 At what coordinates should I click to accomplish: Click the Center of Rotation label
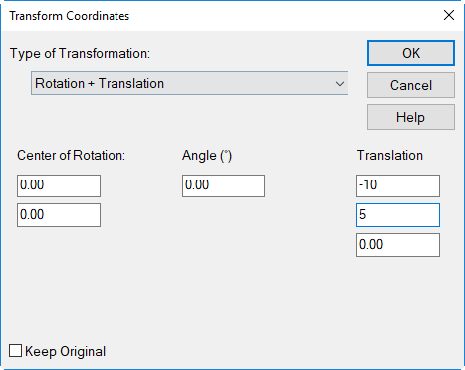[x=71, y=155]
